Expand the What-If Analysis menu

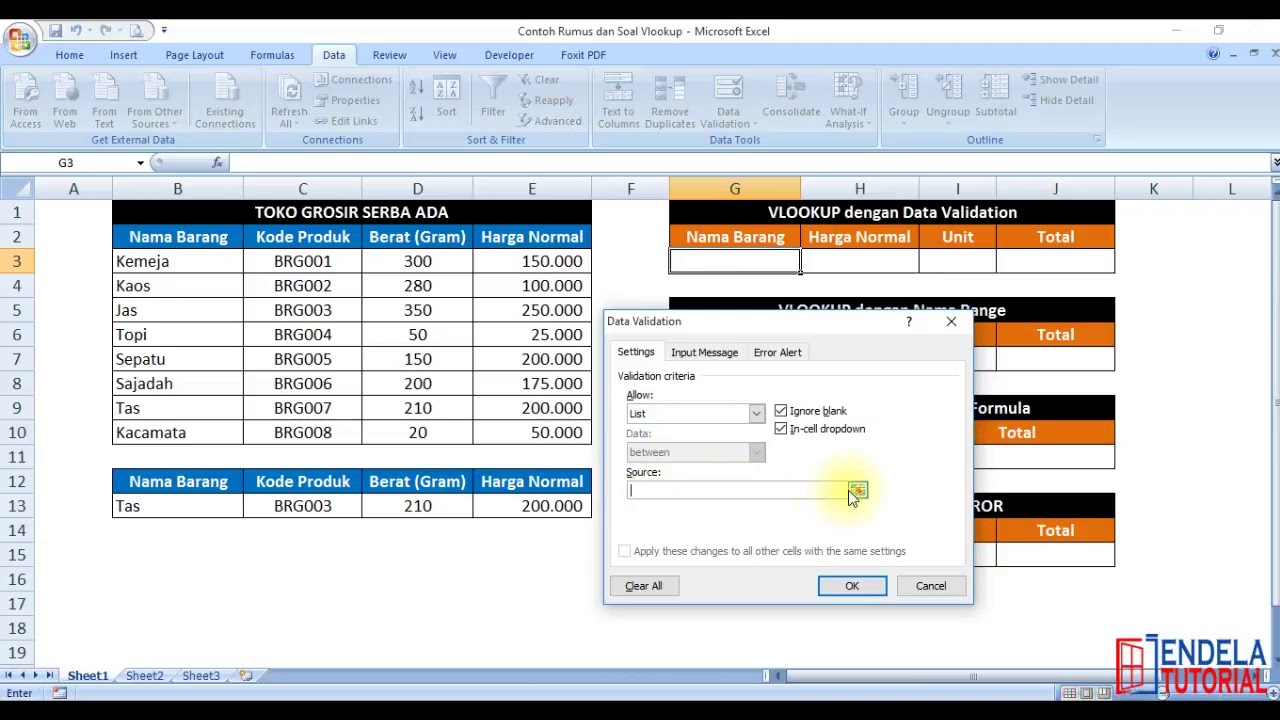(x=848, y=118)
